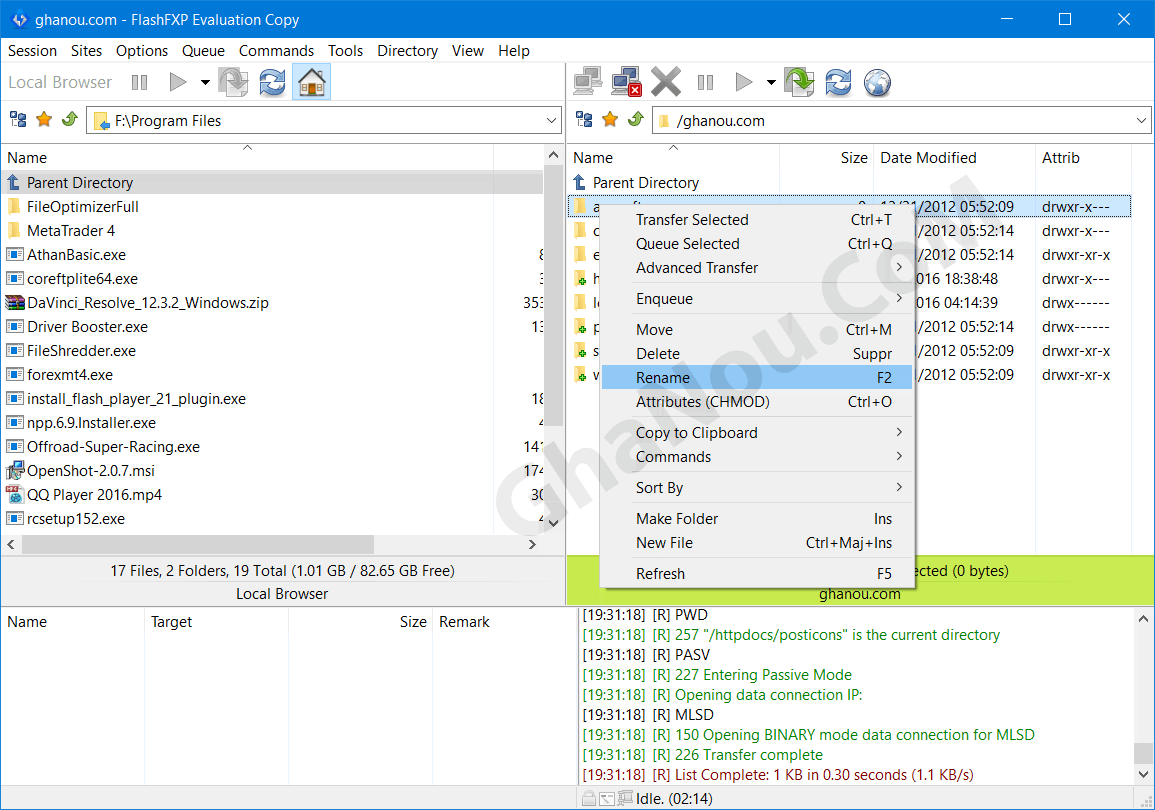Choose Transfer Selected from context menu
This screenshot has width=1155, height=810.
point(756,220)
